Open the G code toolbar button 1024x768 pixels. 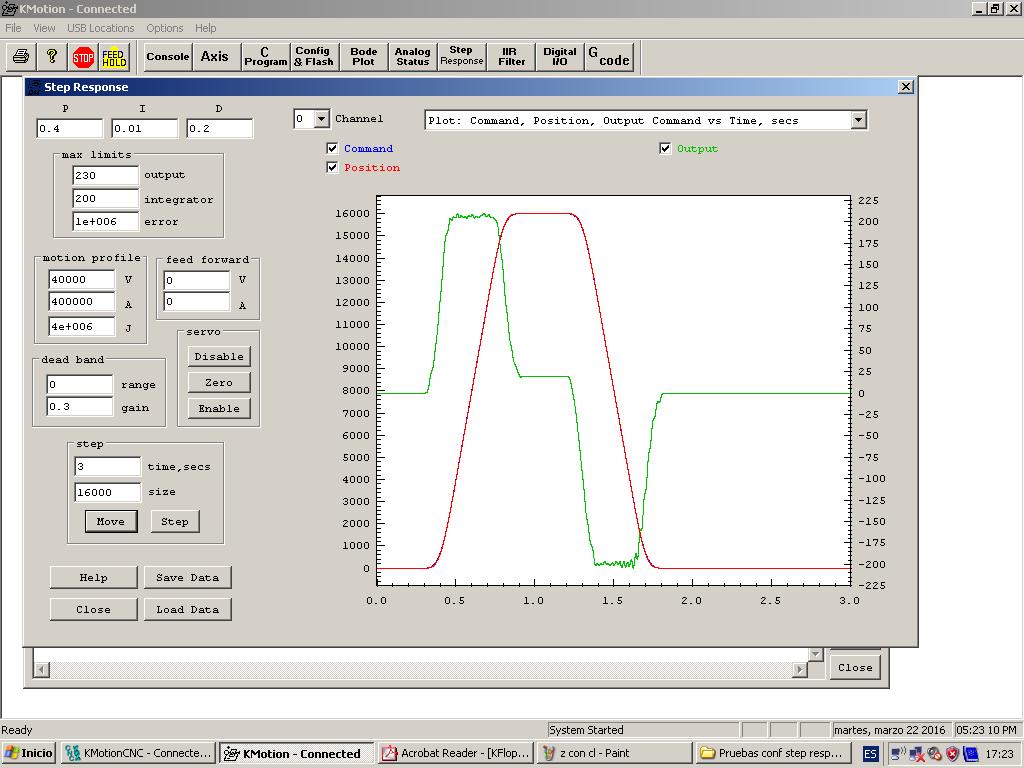pos(608,57)
